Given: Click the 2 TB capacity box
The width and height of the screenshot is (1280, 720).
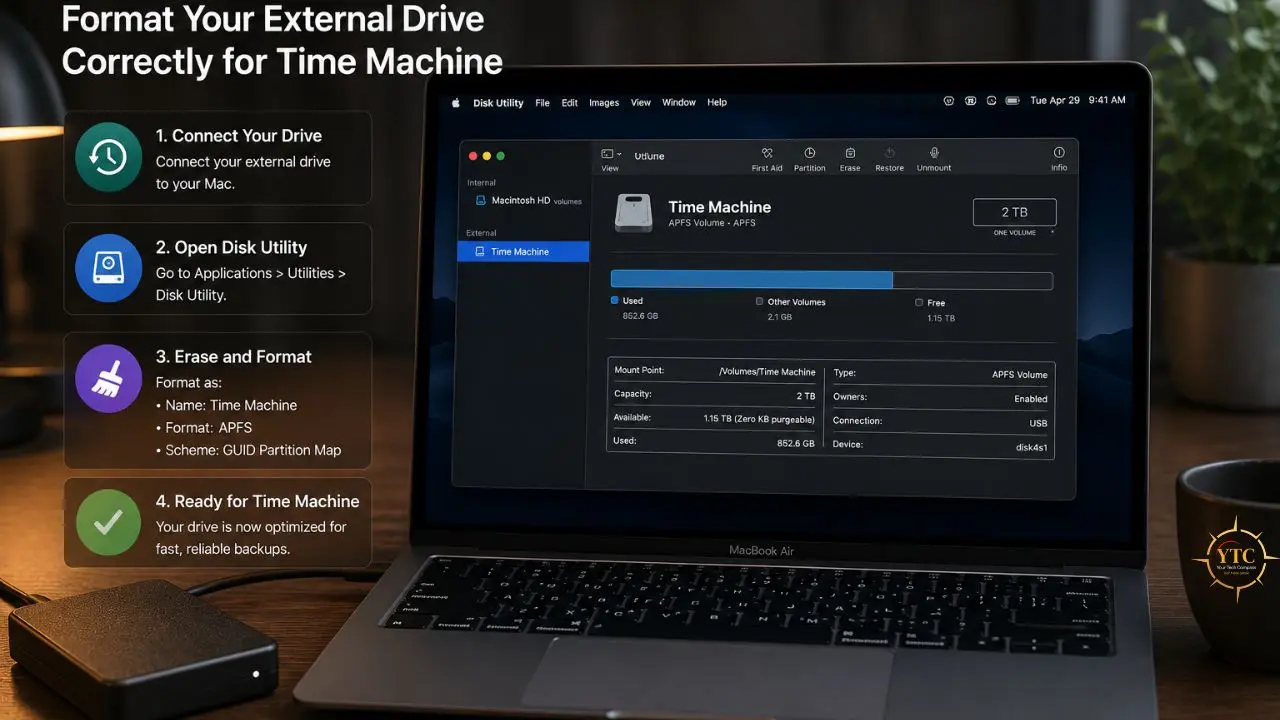Looking at the screenshot, I should point(1014,212).
